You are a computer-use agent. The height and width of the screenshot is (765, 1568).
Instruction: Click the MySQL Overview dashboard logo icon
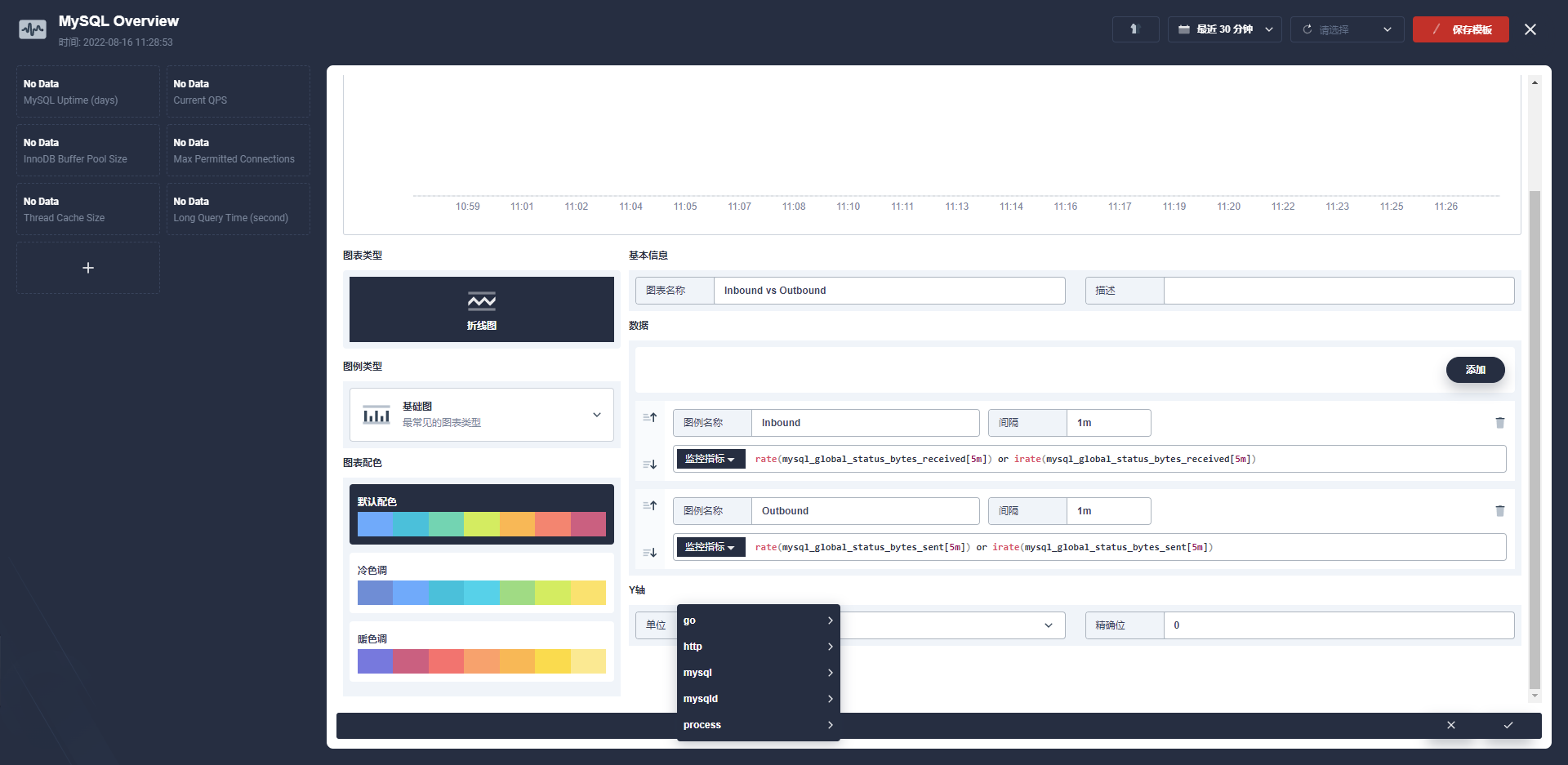tap(33, 29)
